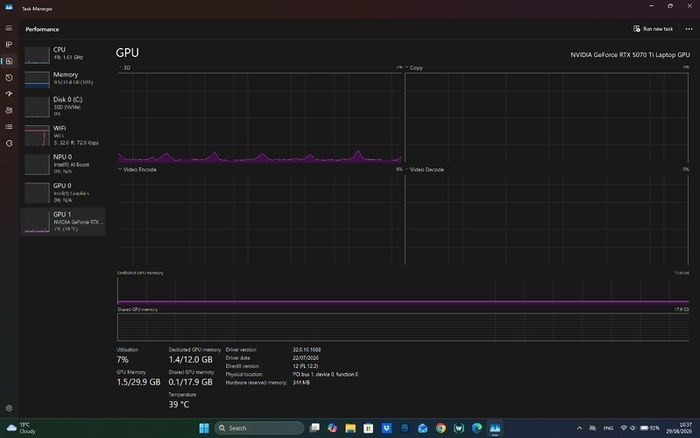The width and height of the screenshot is (700, 438).
Task: Open the Video Decode engine dropdown
Action: point(425,170)
